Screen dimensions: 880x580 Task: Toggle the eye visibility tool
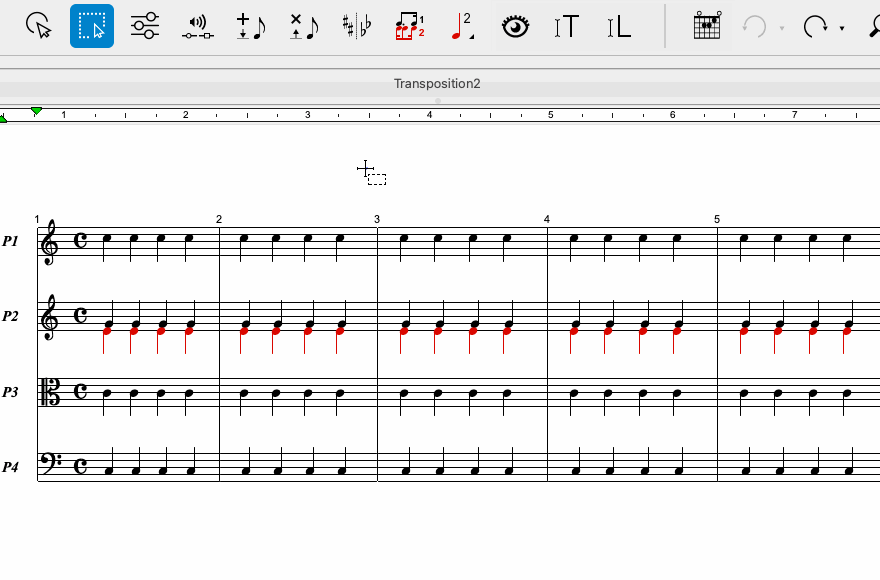click(515, 26)
